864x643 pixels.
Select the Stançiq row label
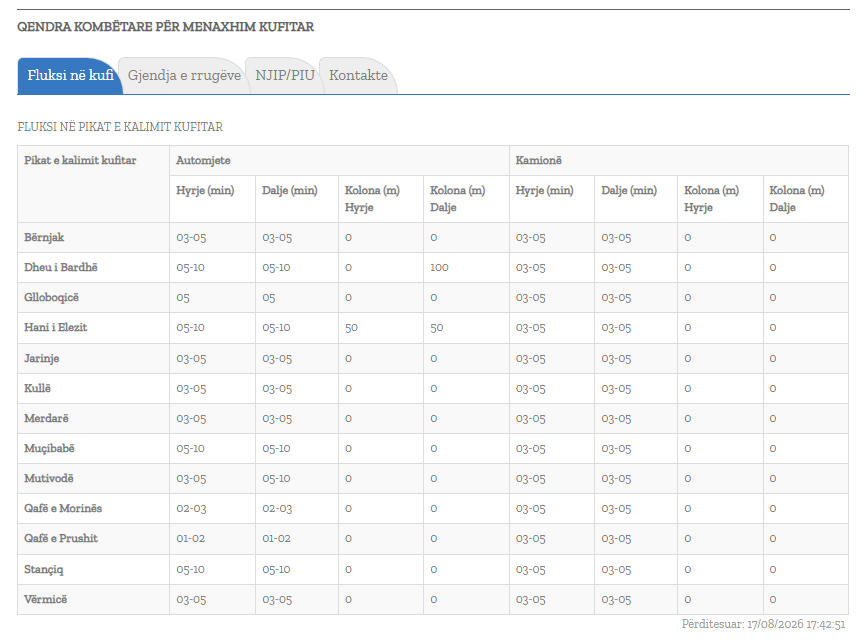coord(44,569)
